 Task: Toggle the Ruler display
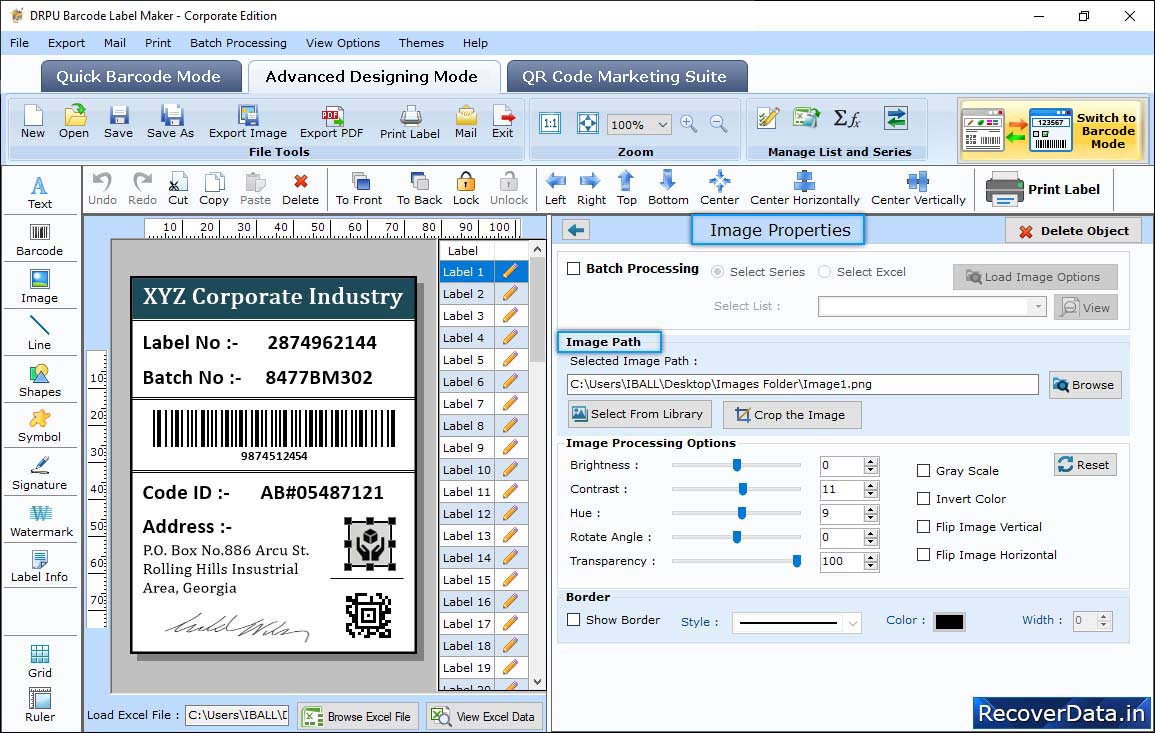click(x=40, y=705)
